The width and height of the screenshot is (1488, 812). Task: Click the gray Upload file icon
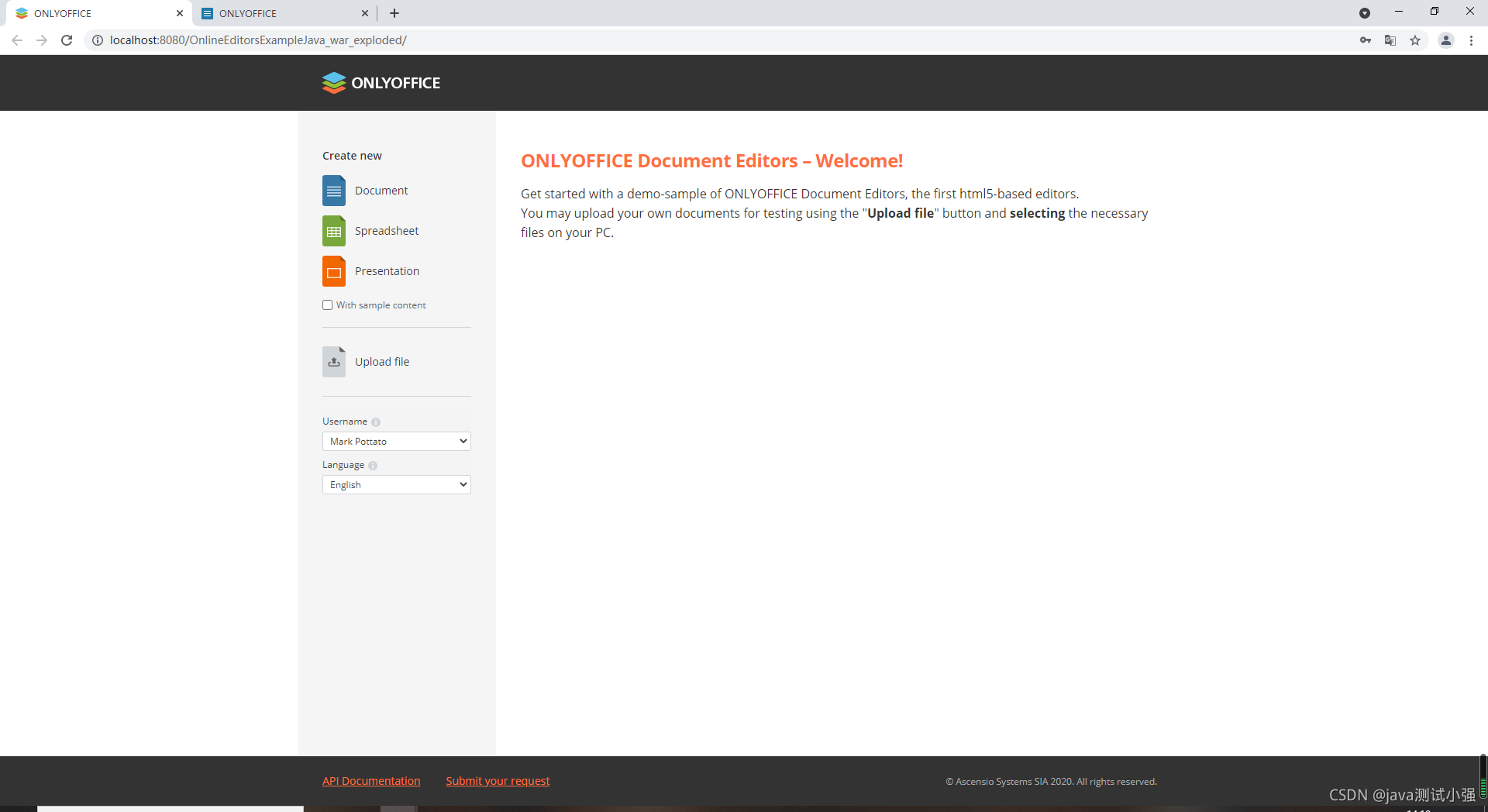(334, 362)
